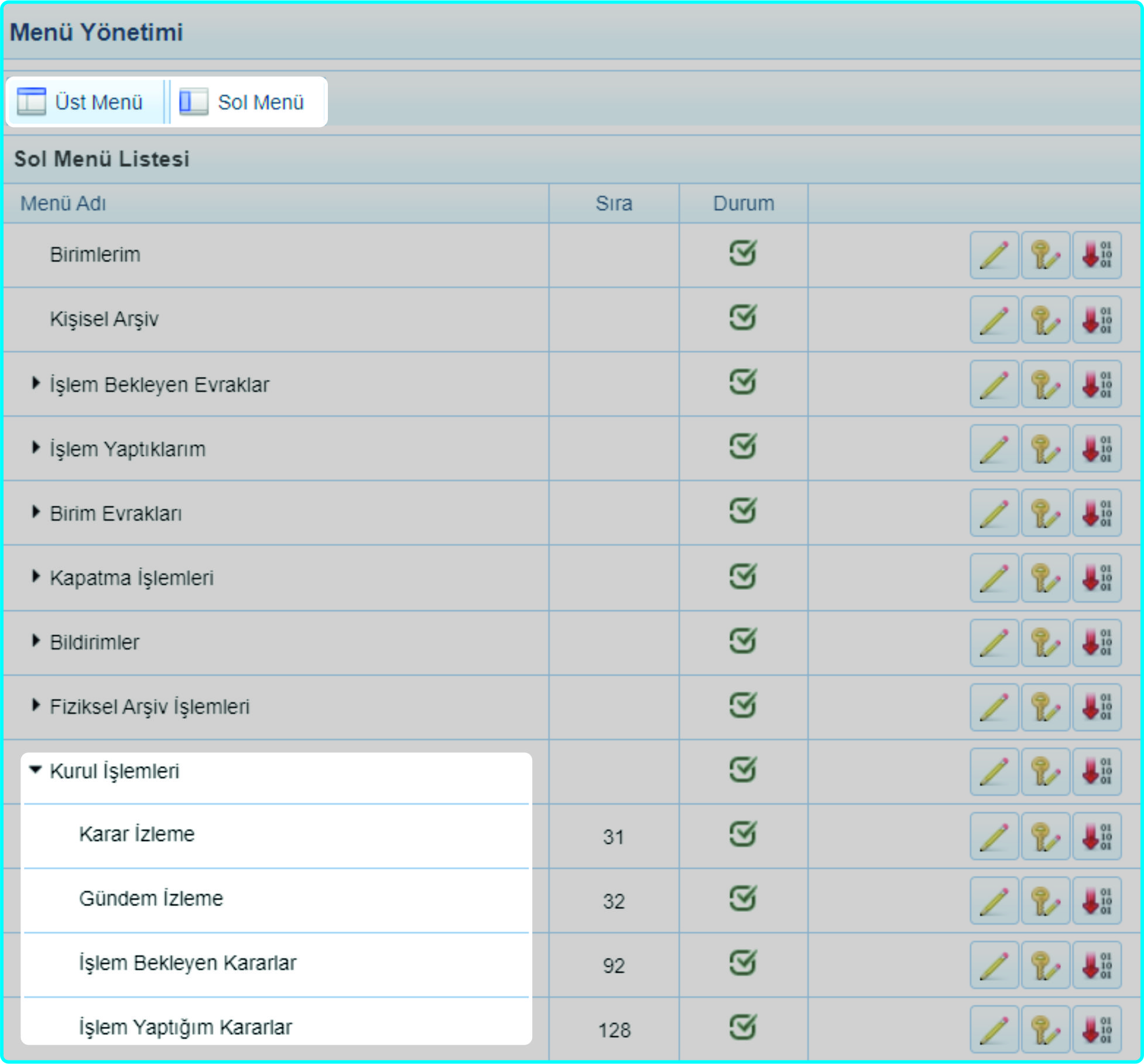Click pencil icon for Gündem İzleme row
This screenshot has height=1064, width=1144.
994,901
